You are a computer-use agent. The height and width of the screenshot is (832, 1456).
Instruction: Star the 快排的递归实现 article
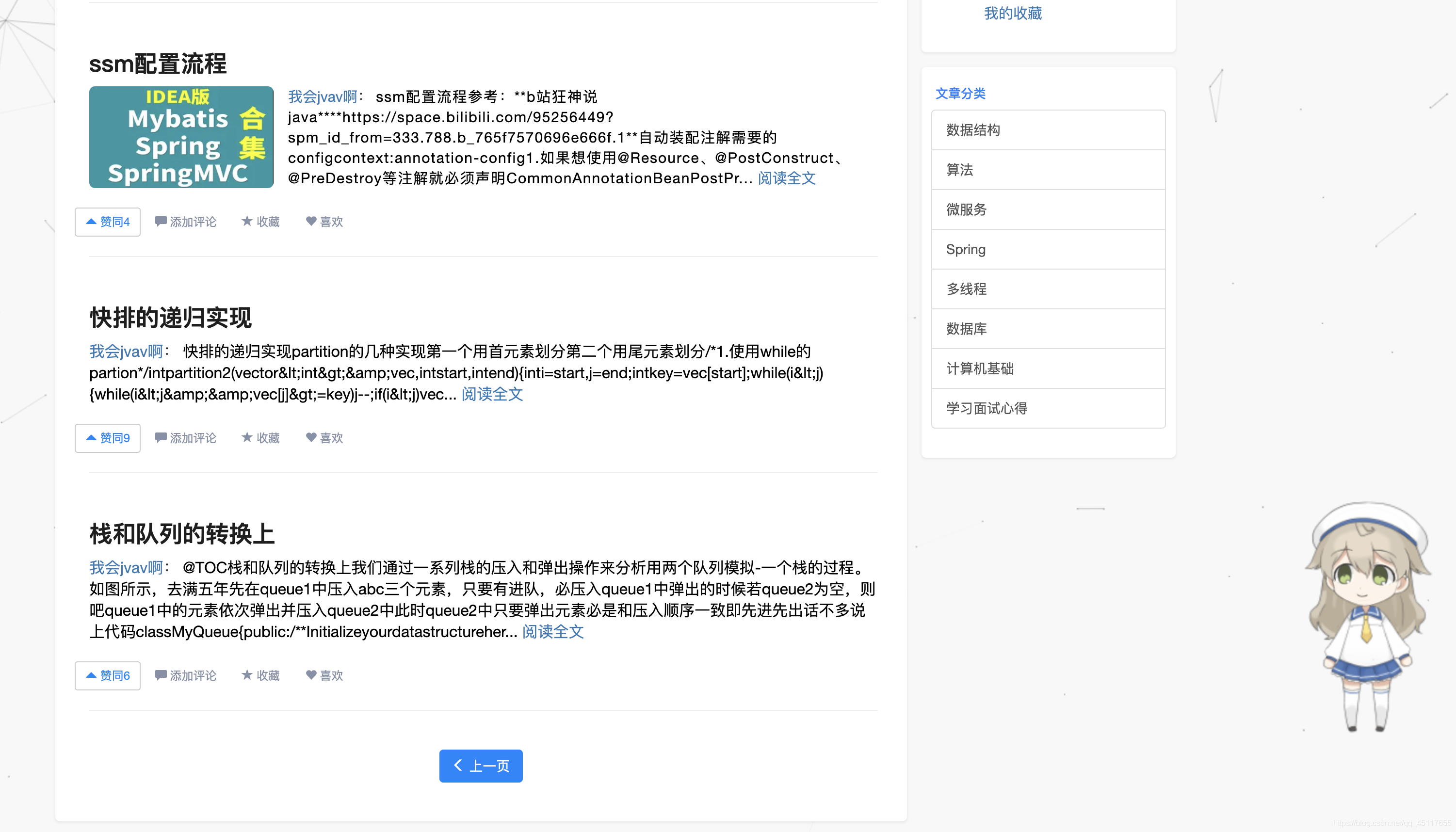260,438
